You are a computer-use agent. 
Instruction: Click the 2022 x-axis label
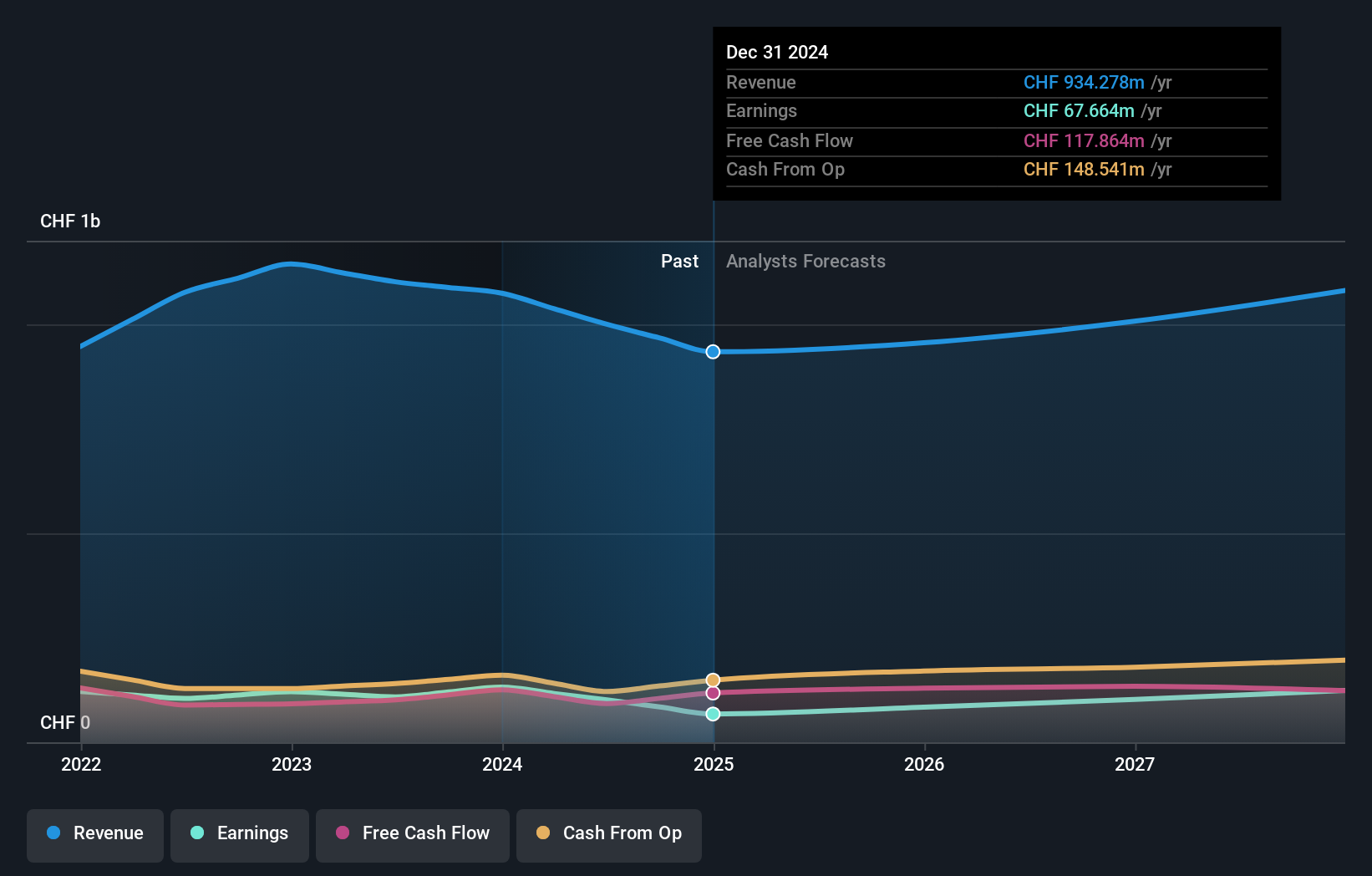81,764
